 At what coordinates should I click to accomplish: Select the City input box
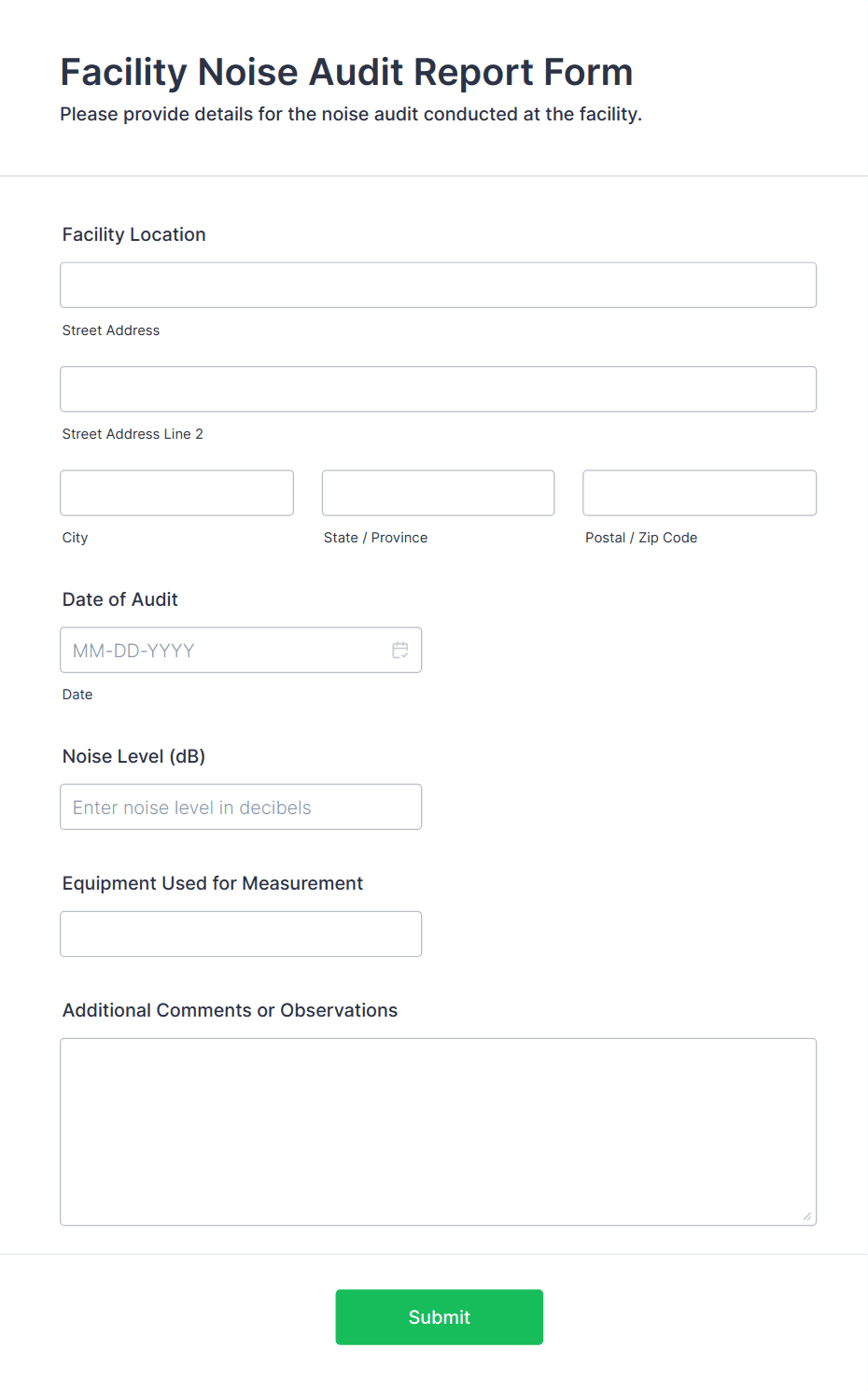[176, 493]
